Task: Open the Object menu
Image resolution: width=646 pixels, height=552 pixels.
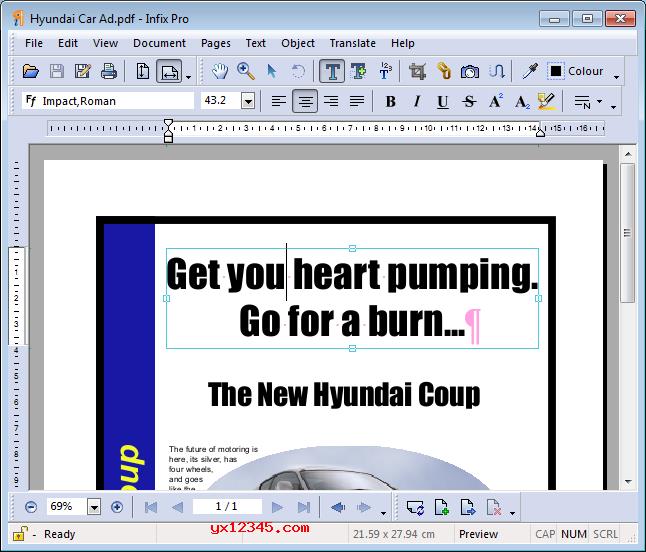Action: [x=298, y=43]
